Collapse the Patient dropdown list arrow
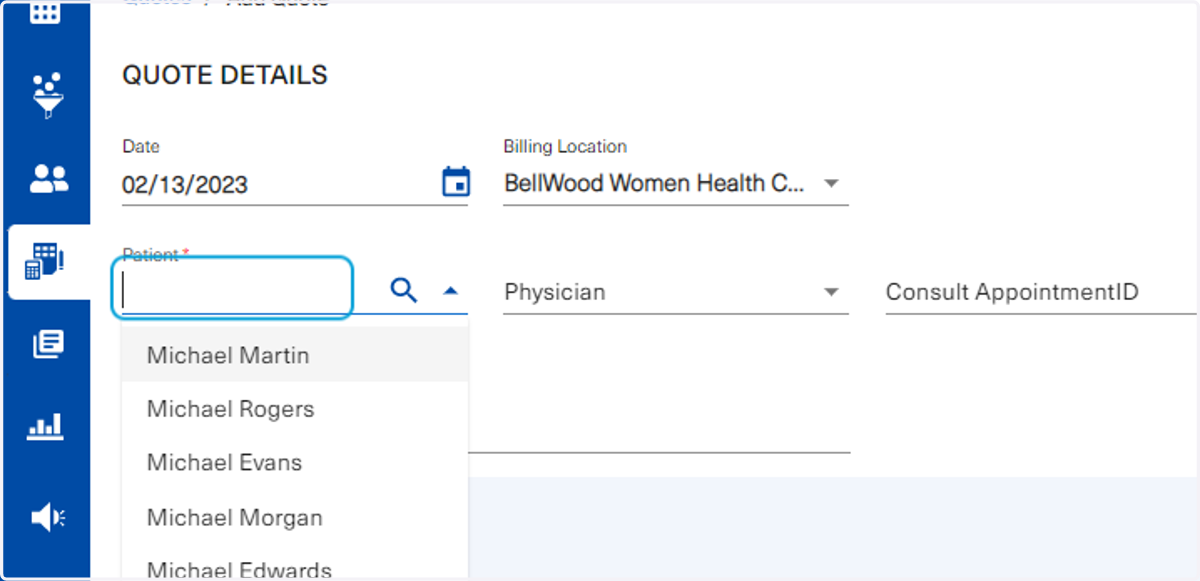Viewport: 1200px width, 581px height. pos(450,291)
